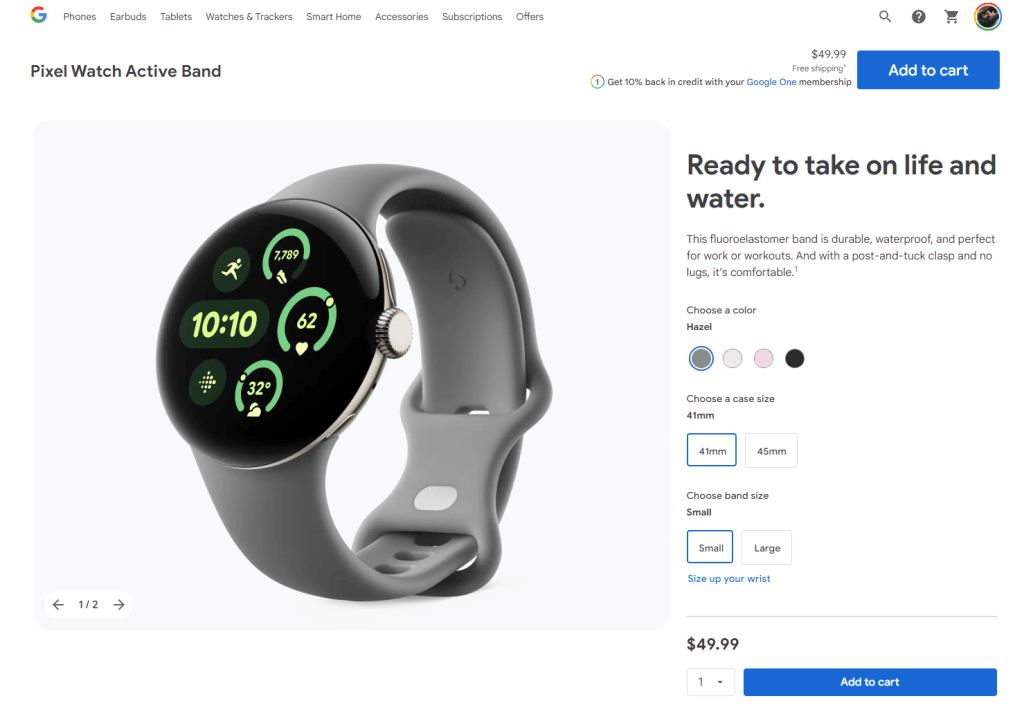The image size is (1024, 721).
Task: Click the bottom Add to cart button
Action: point(870,682)
